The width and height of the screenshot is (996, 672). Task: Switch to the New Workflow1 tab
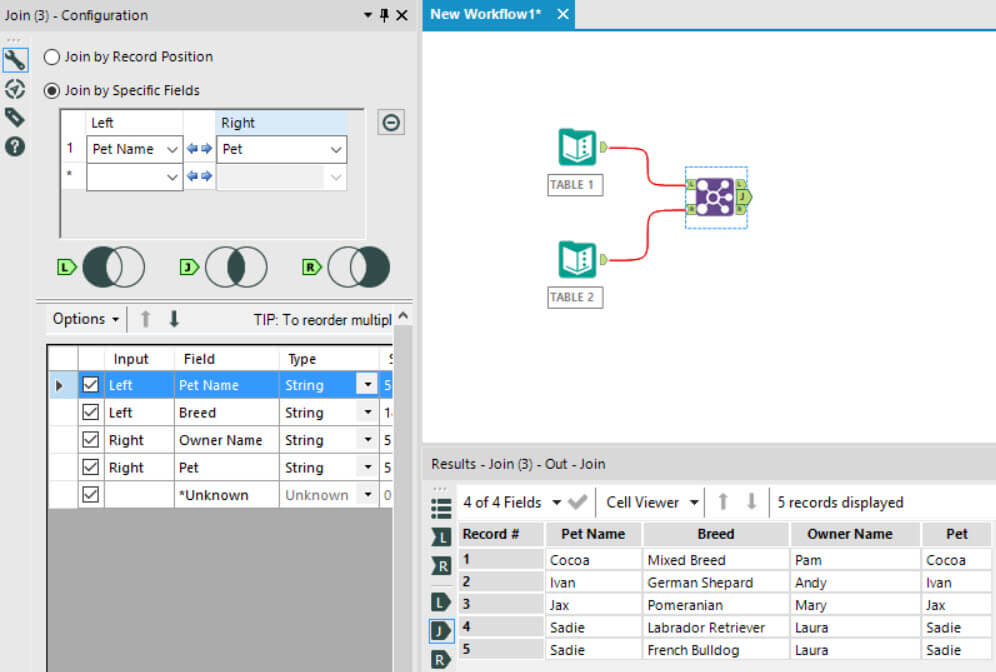pyautogui.click(x=486, y=14)
